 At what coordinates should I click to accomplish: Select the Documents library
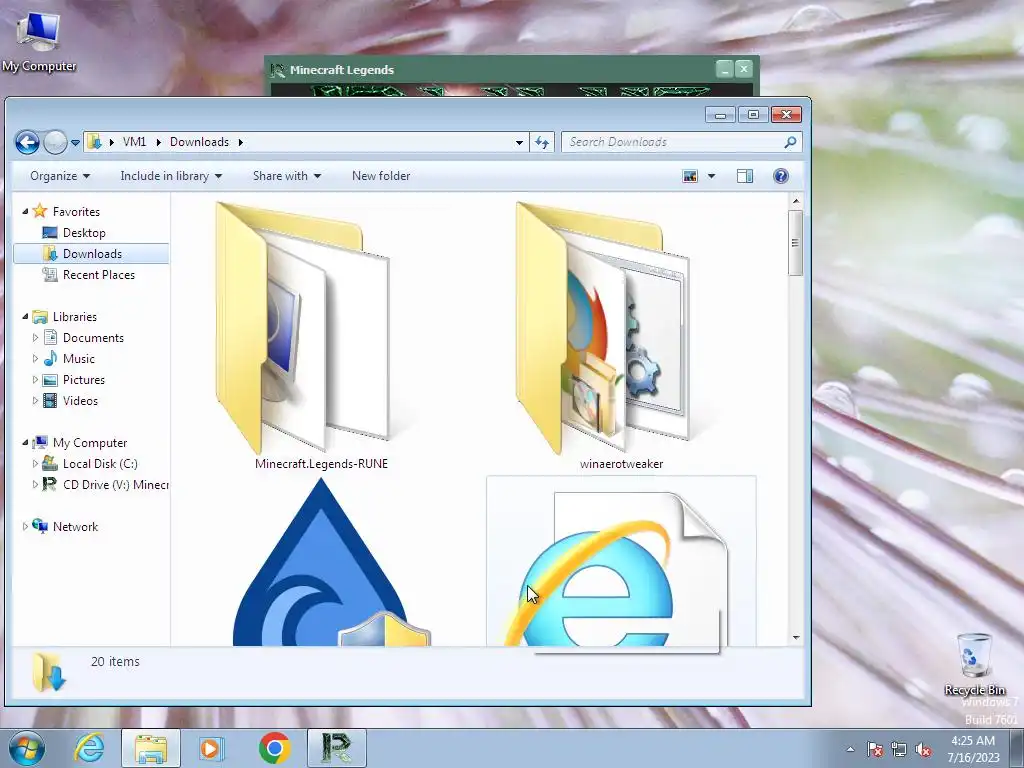(x=93, y=338)
